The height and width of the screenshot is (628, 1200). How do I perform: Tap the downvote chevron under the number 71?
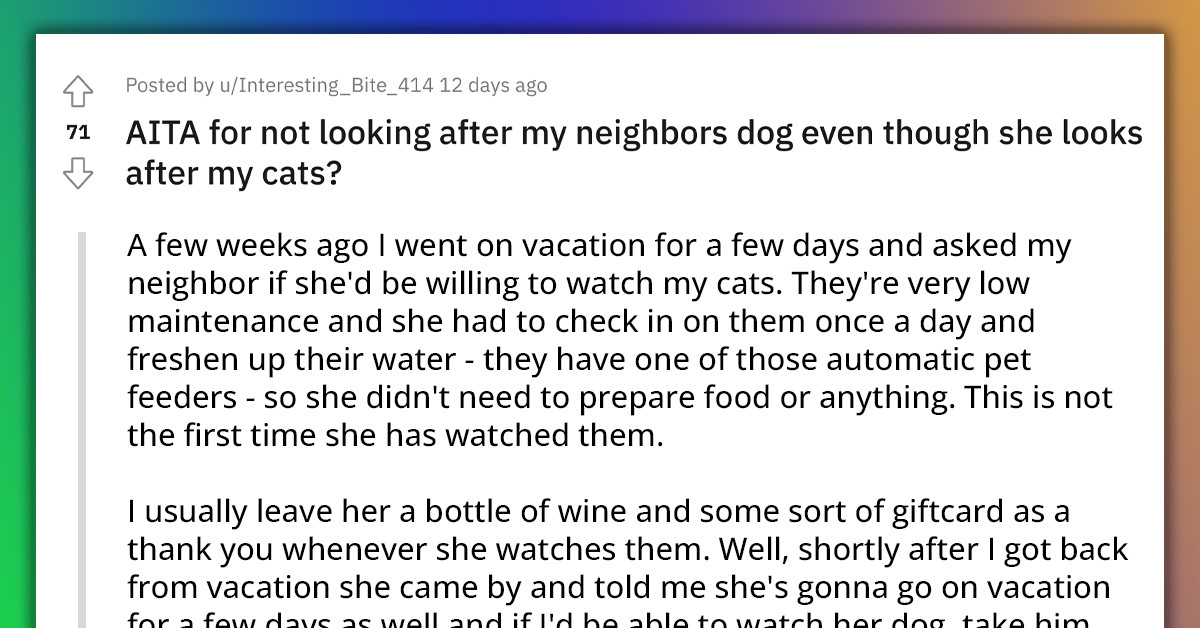[78, 172]
